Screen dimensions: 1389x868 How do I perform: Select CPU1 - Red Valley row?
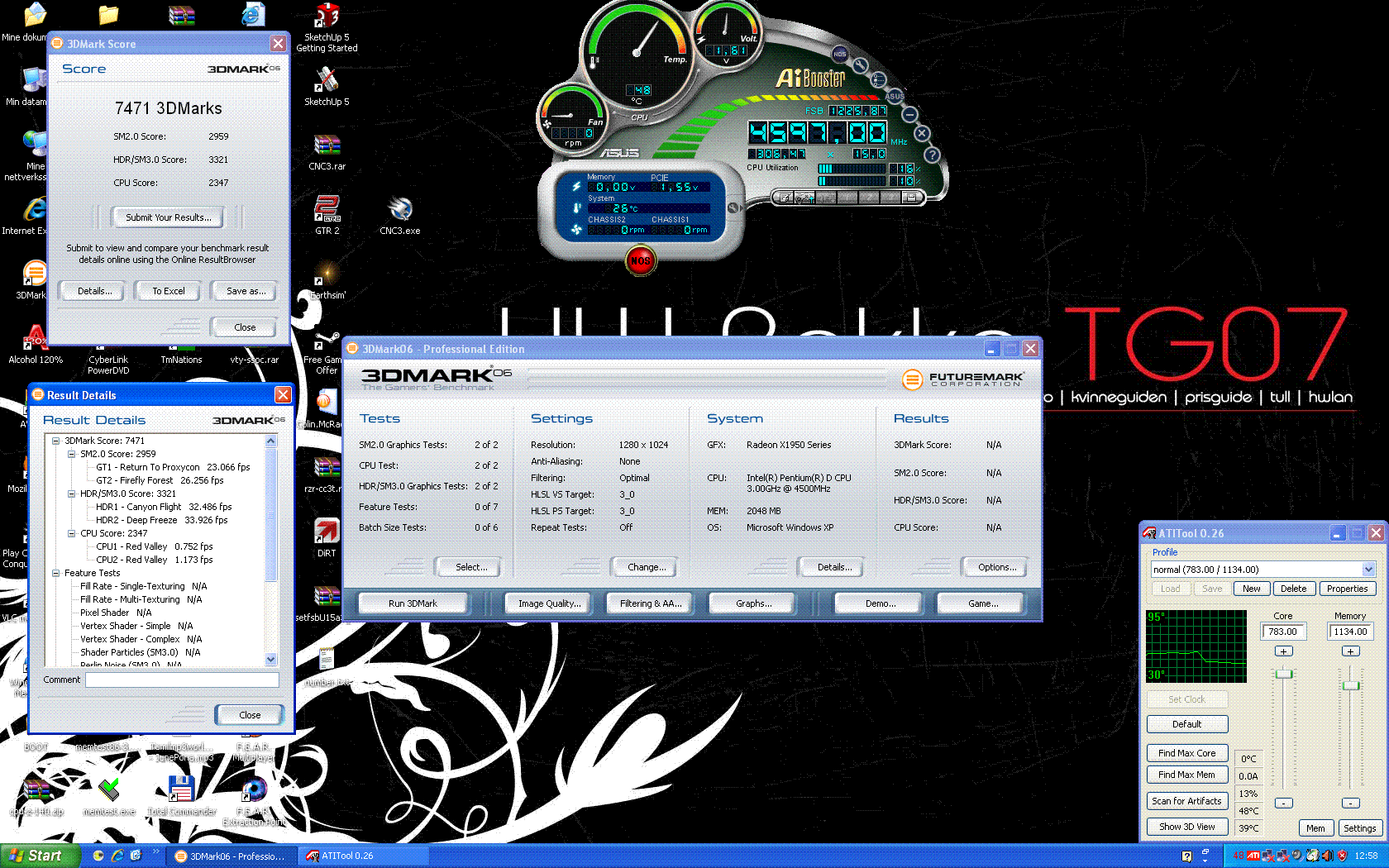click(x=154, y=546)
